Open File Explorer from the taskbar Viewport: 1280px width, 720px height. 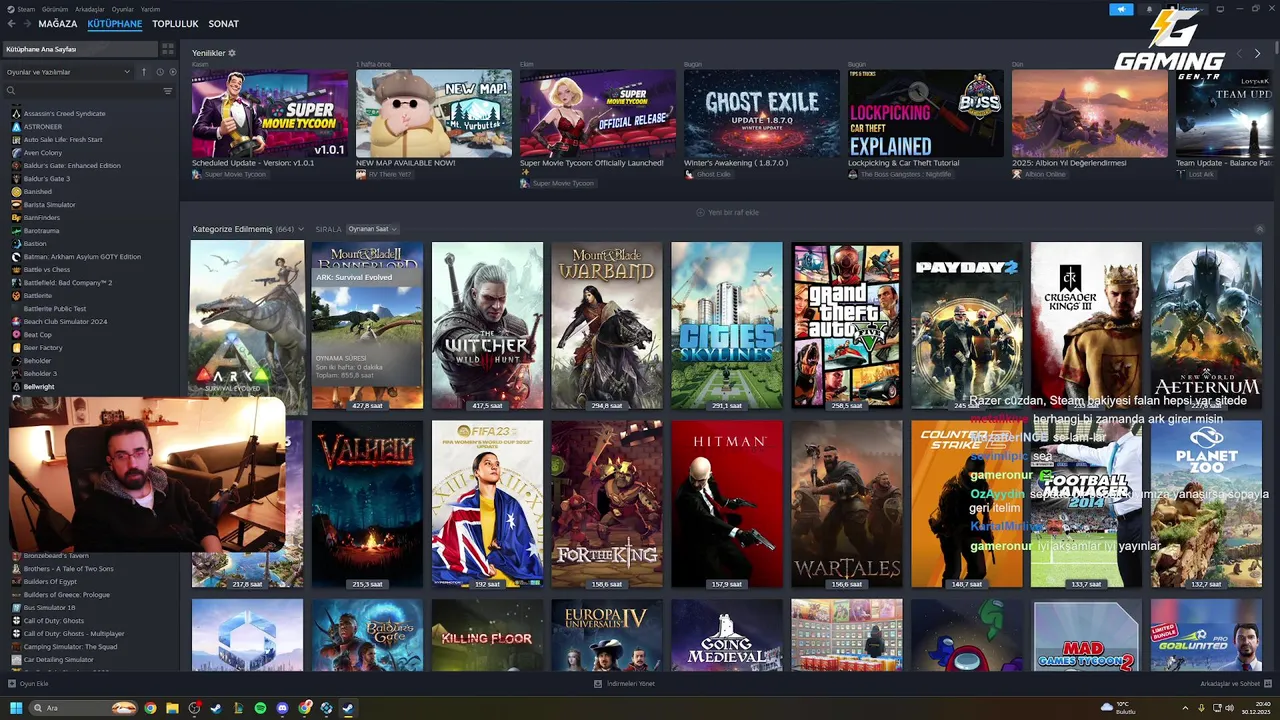pos(172,708)
